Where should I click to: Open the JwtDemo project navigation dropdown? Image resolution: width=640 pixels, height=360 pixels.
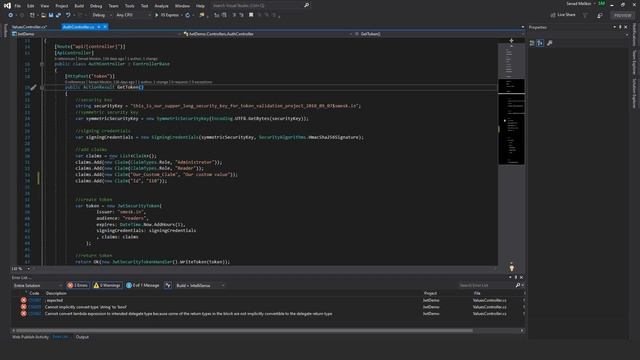coord(96,34)
